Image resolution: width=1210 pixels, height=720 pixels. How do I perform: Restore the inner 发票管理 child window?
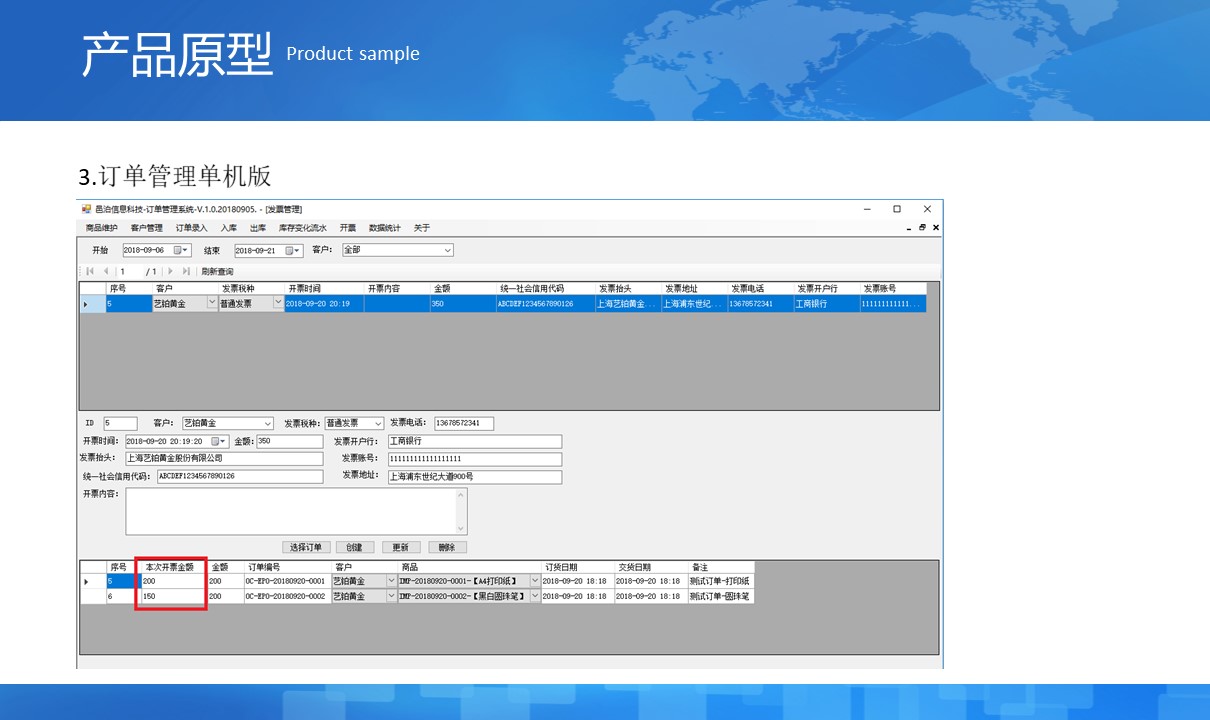coord(922,228)
